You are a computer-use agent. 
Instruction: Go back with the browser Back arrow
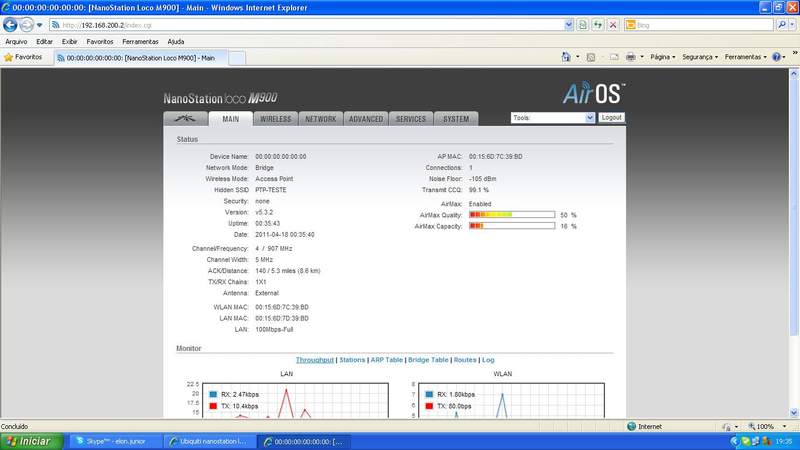(10, 24)
